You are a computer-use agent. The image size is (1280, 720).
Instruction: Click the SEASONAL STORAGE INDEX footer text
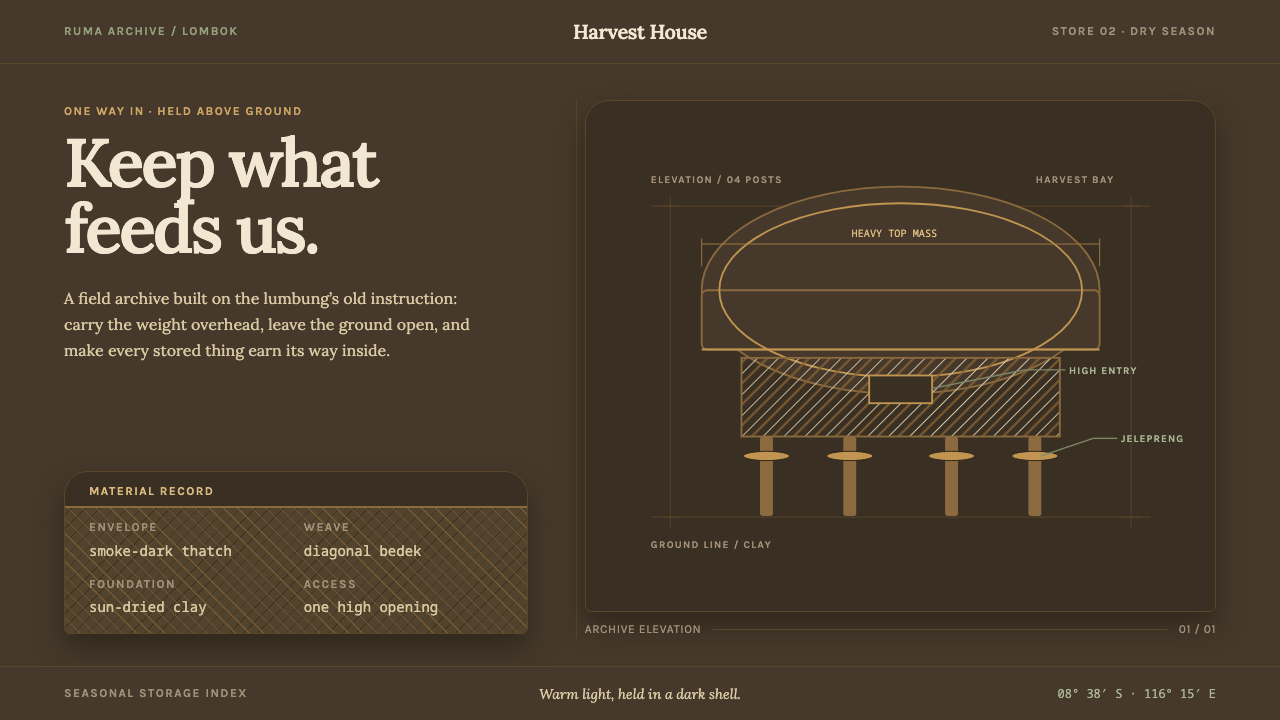point(155,693)
